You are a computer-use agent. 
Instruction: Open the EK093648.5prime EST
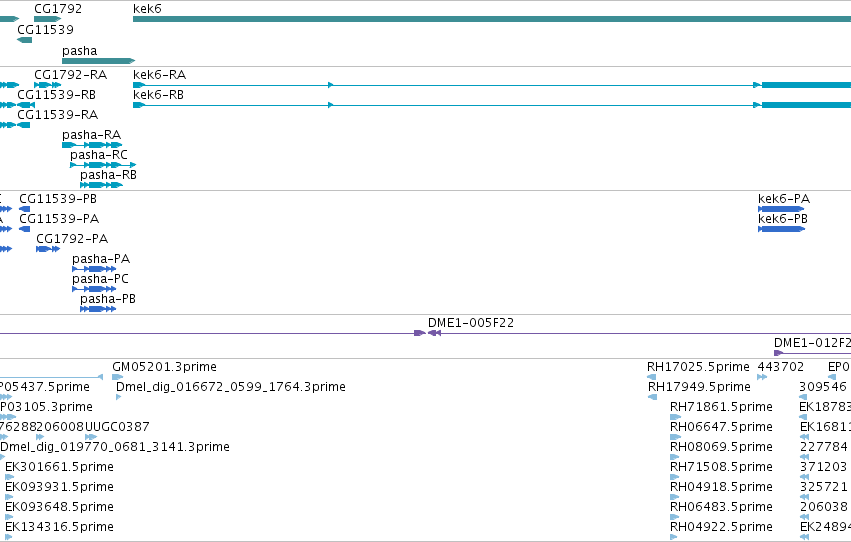tap(9, 517)
